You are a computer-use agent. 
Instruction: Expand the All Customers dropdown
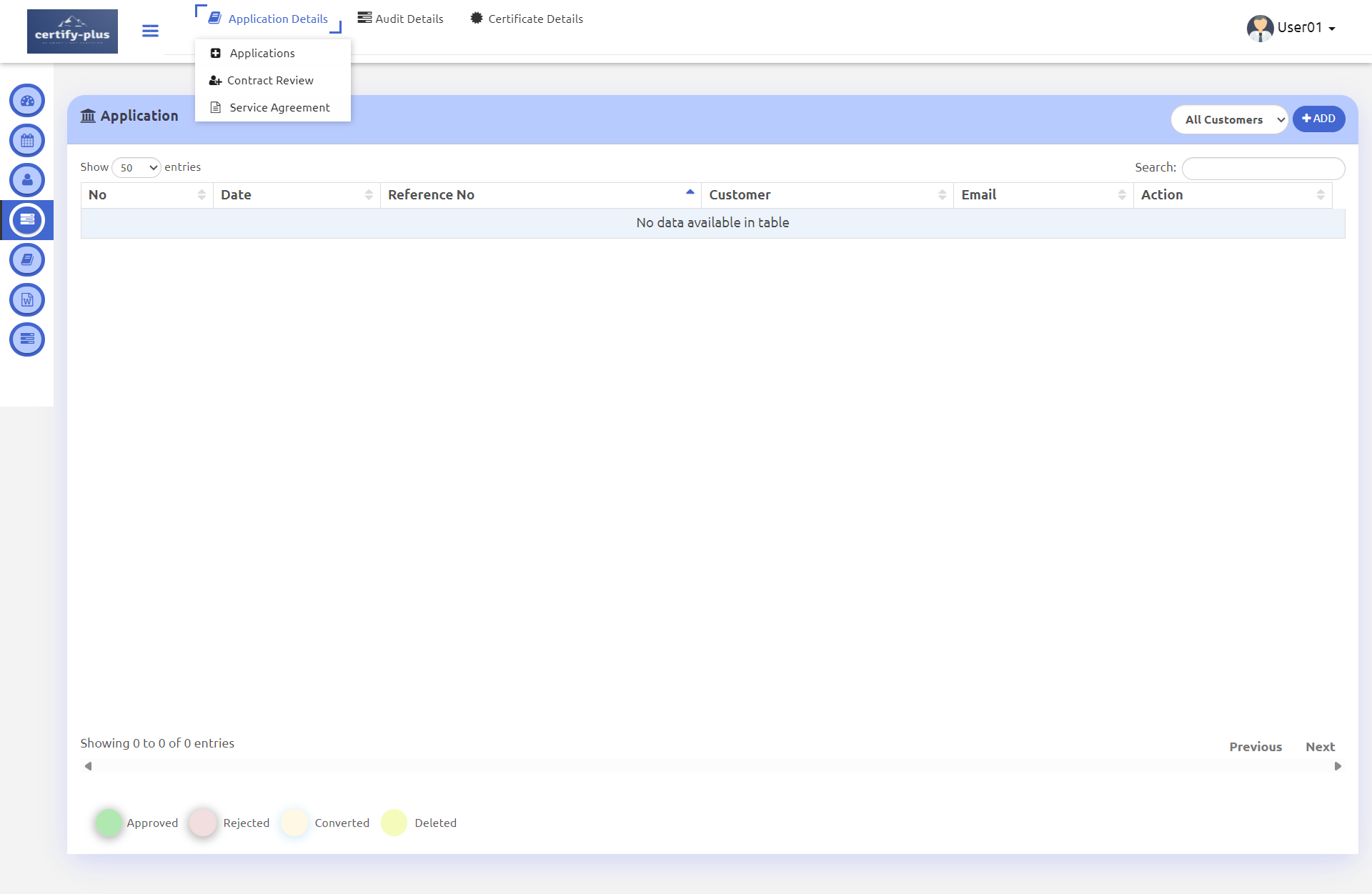pos(1229,119)
